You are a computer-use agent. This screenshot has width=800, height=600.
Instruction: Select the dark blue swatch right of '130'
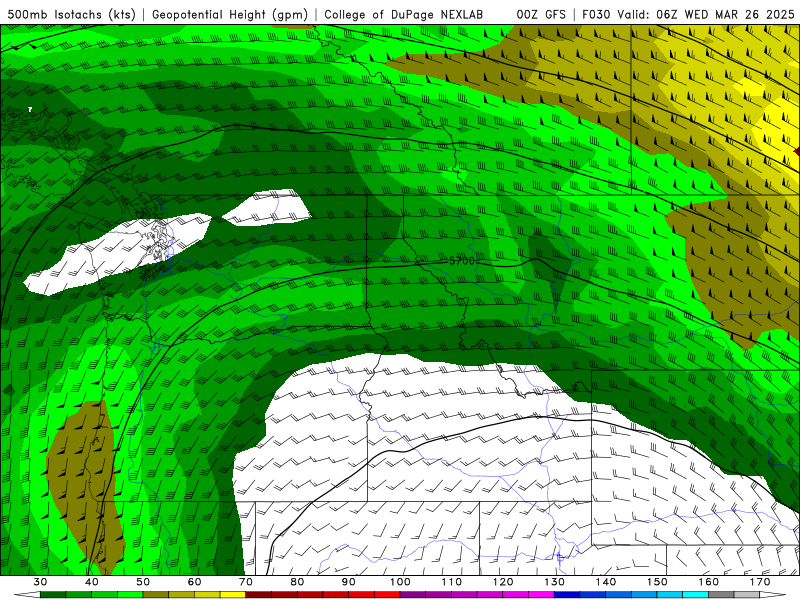[567, 594]
